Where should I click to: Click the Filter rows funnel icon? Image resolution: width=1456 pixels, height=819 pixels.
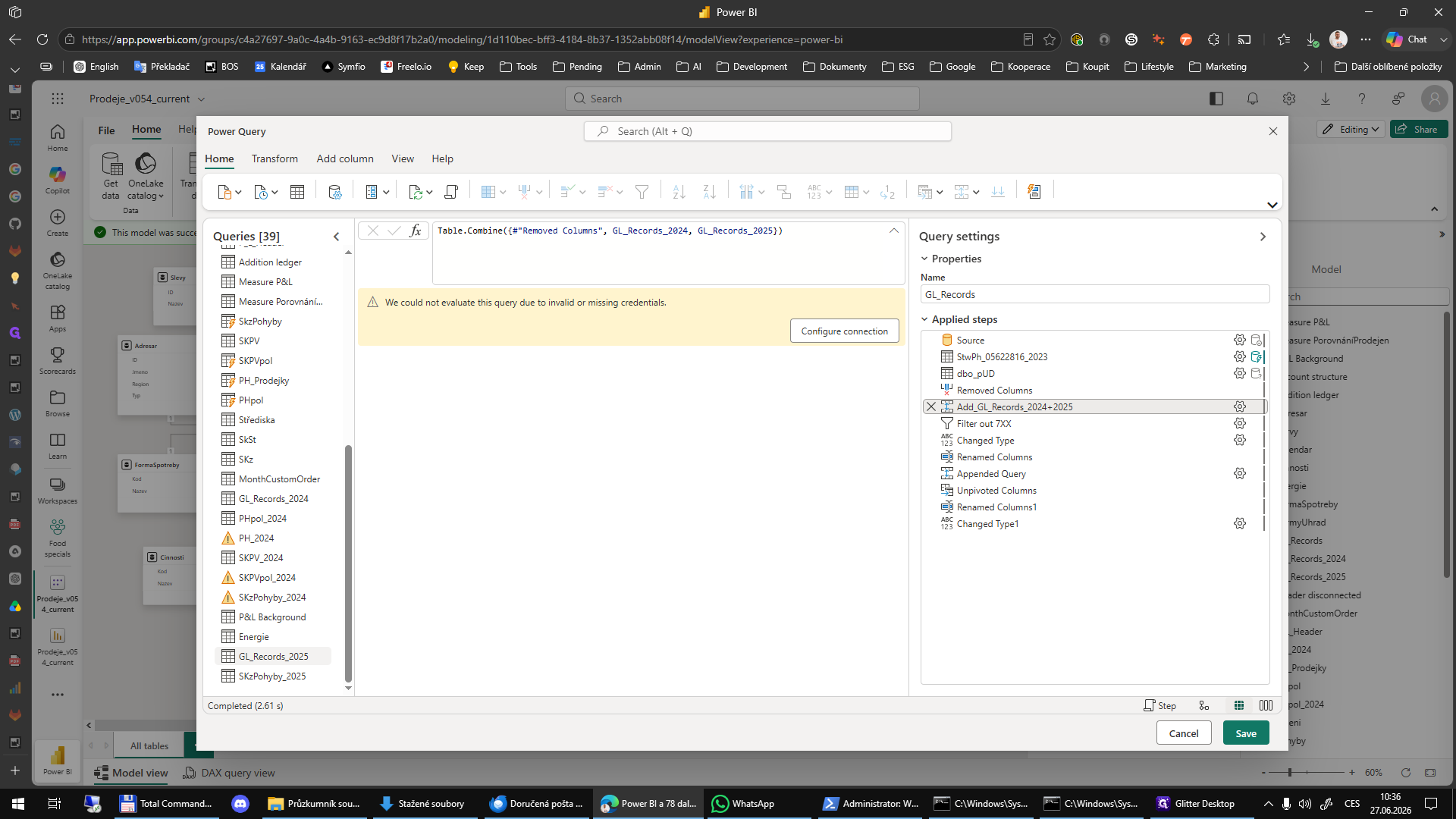click(642, 192)
